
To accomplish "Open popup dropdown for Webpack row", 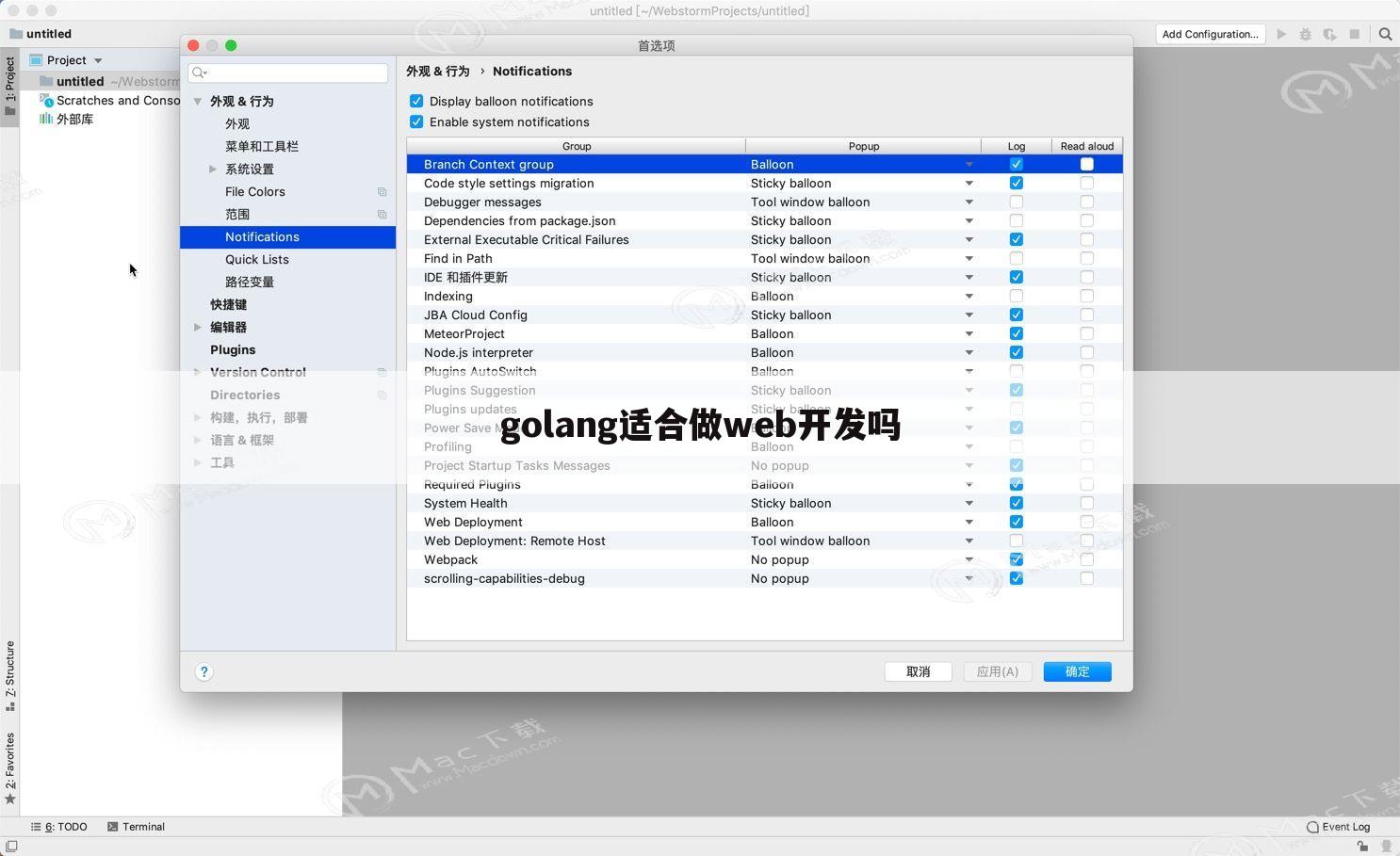I will pyautogui.click(x=969, y=560).
